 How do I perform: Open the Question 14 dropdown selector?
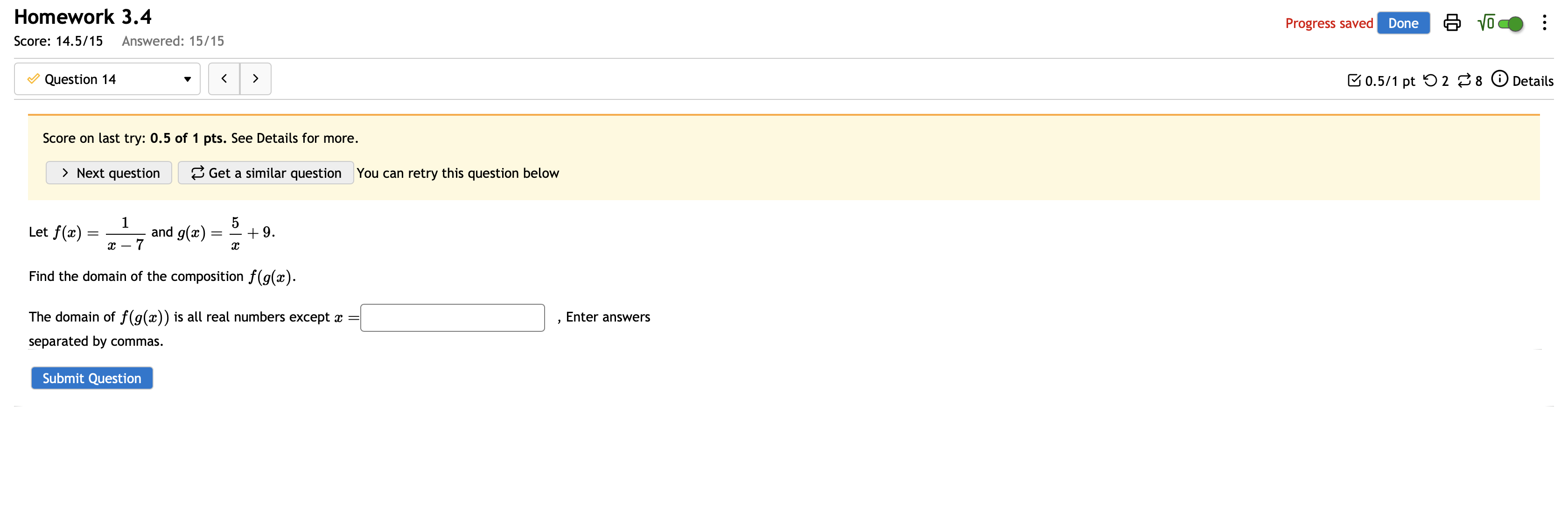pos(107,79)
